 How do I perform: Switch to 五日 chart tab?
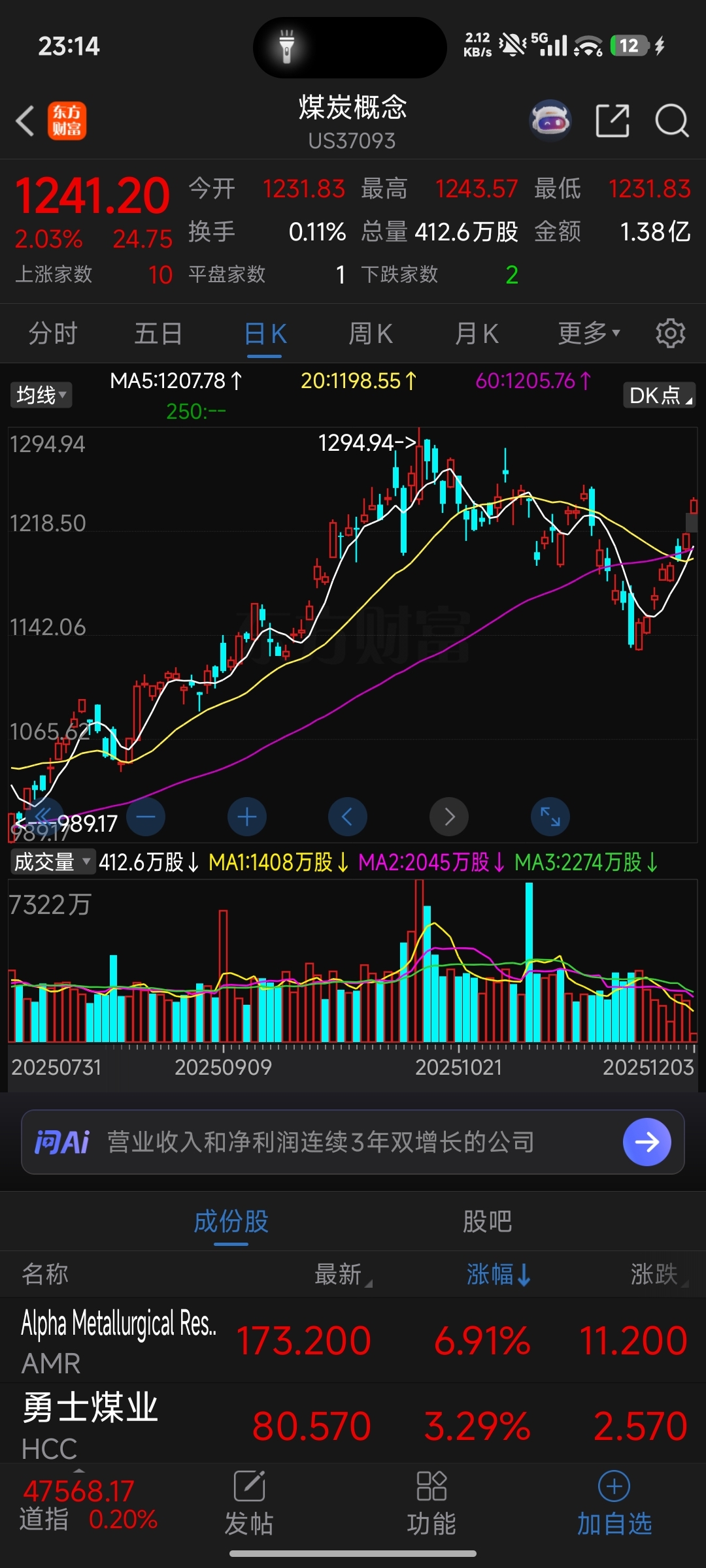158,333
